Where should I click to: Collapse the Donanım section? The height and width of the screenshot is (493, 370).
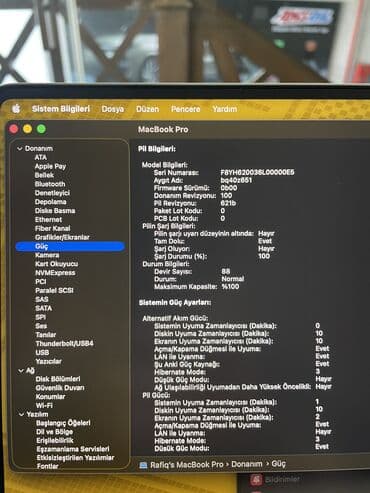point(20,149)
